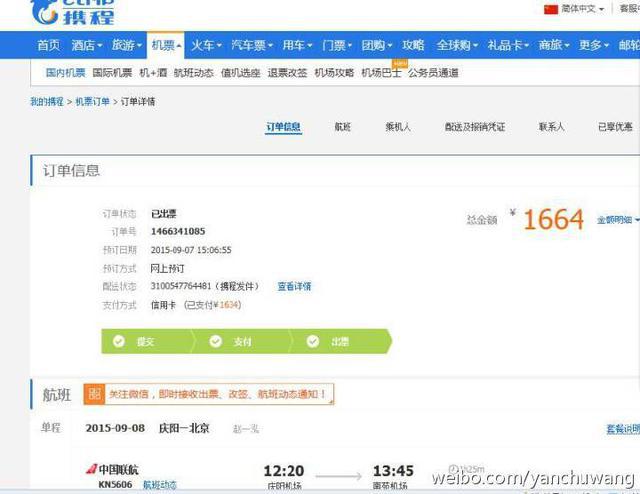Image resolution: width=640 pixels, height=494 pixels.
Task: Open the 机+酒 sub-navigation item
Action: pos(153,73)
